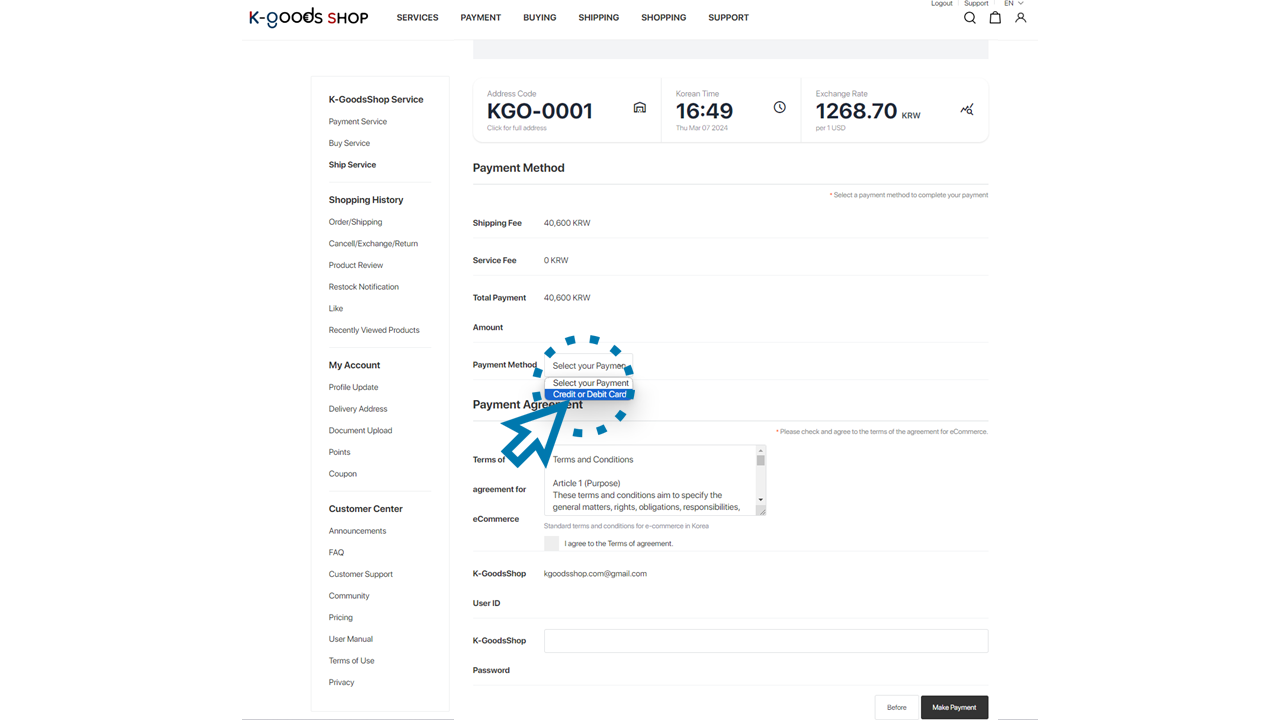This screenshot has height=720, width=1280.
Task: Click the K-goods SHOP logo
Action: pyautogui.click(x=308, y=18)
